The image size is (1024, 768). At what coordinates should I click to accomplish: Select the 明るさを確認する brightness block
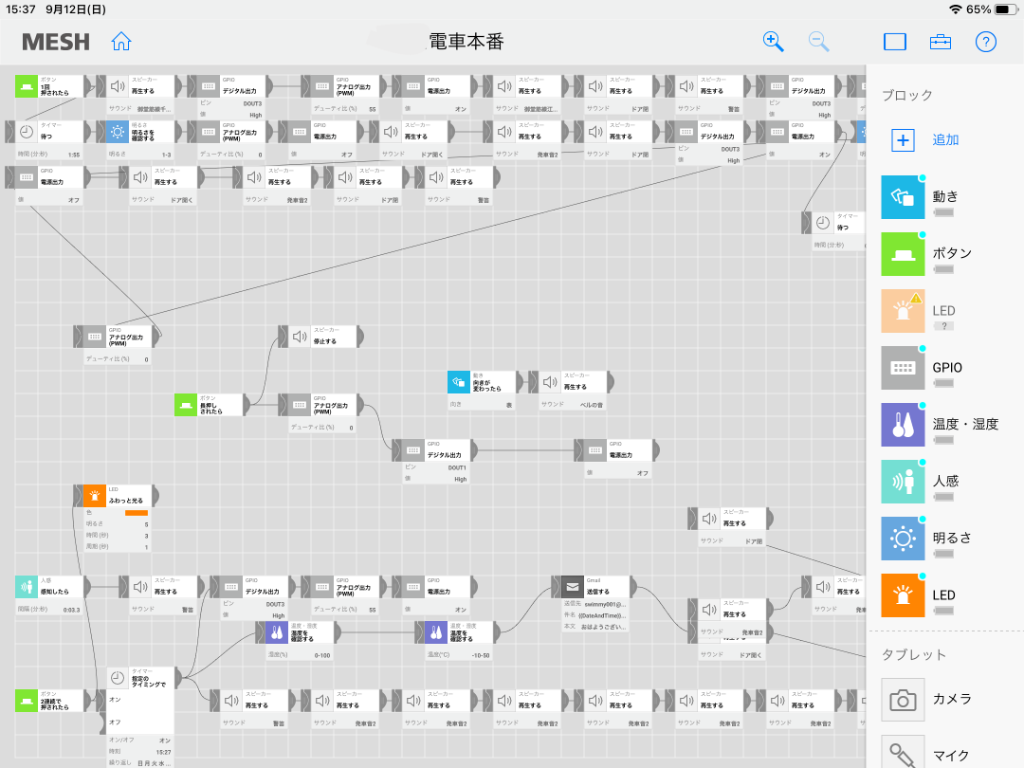pos(140,132)
